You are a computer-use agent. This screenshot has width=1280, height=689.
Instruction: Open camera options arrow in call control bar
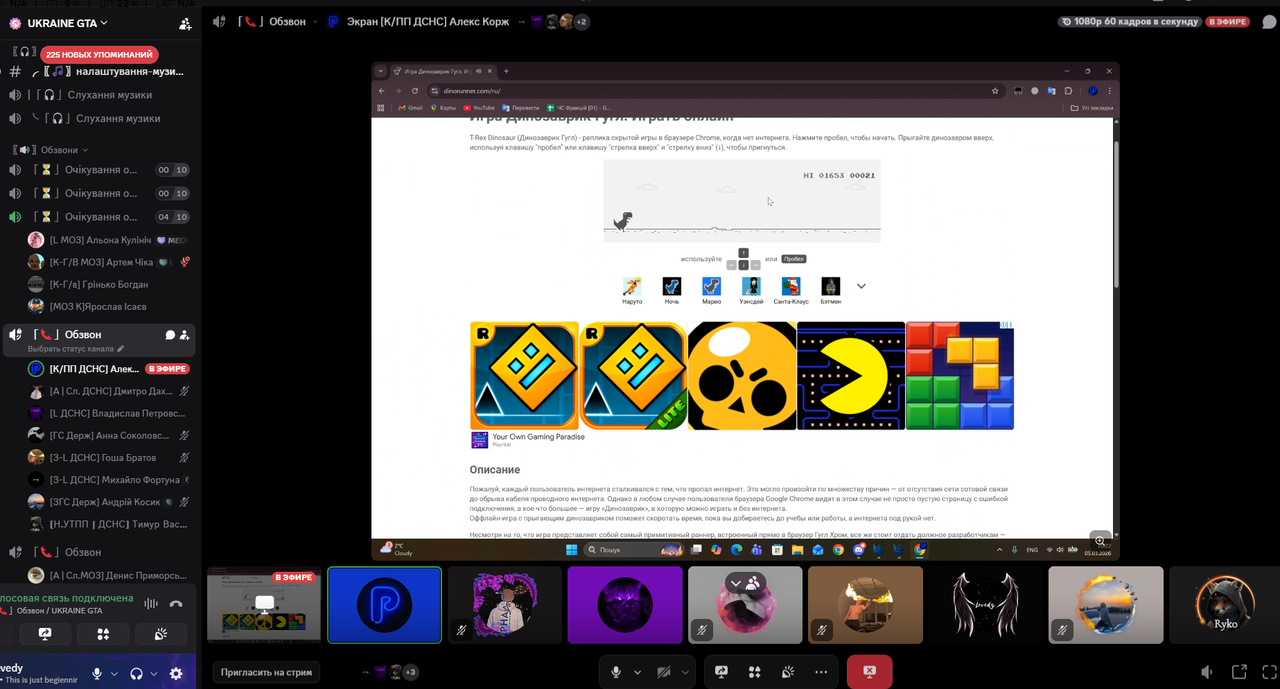[686, 672]
